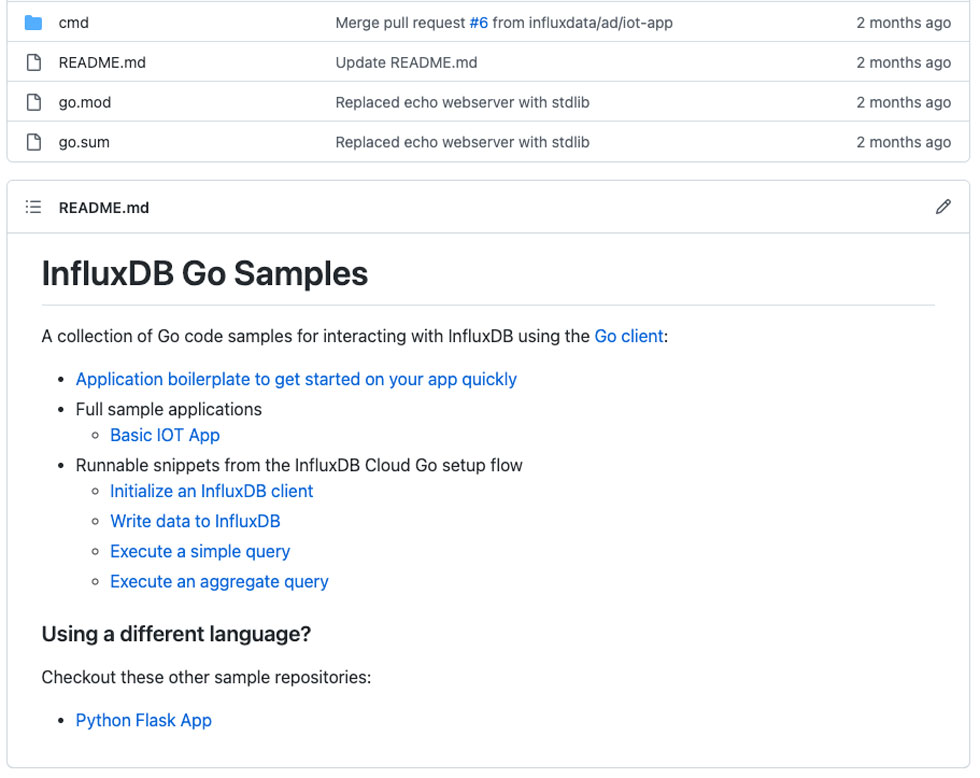Open the cmd folder
This screenshot has height=778, width=980.
74,22
